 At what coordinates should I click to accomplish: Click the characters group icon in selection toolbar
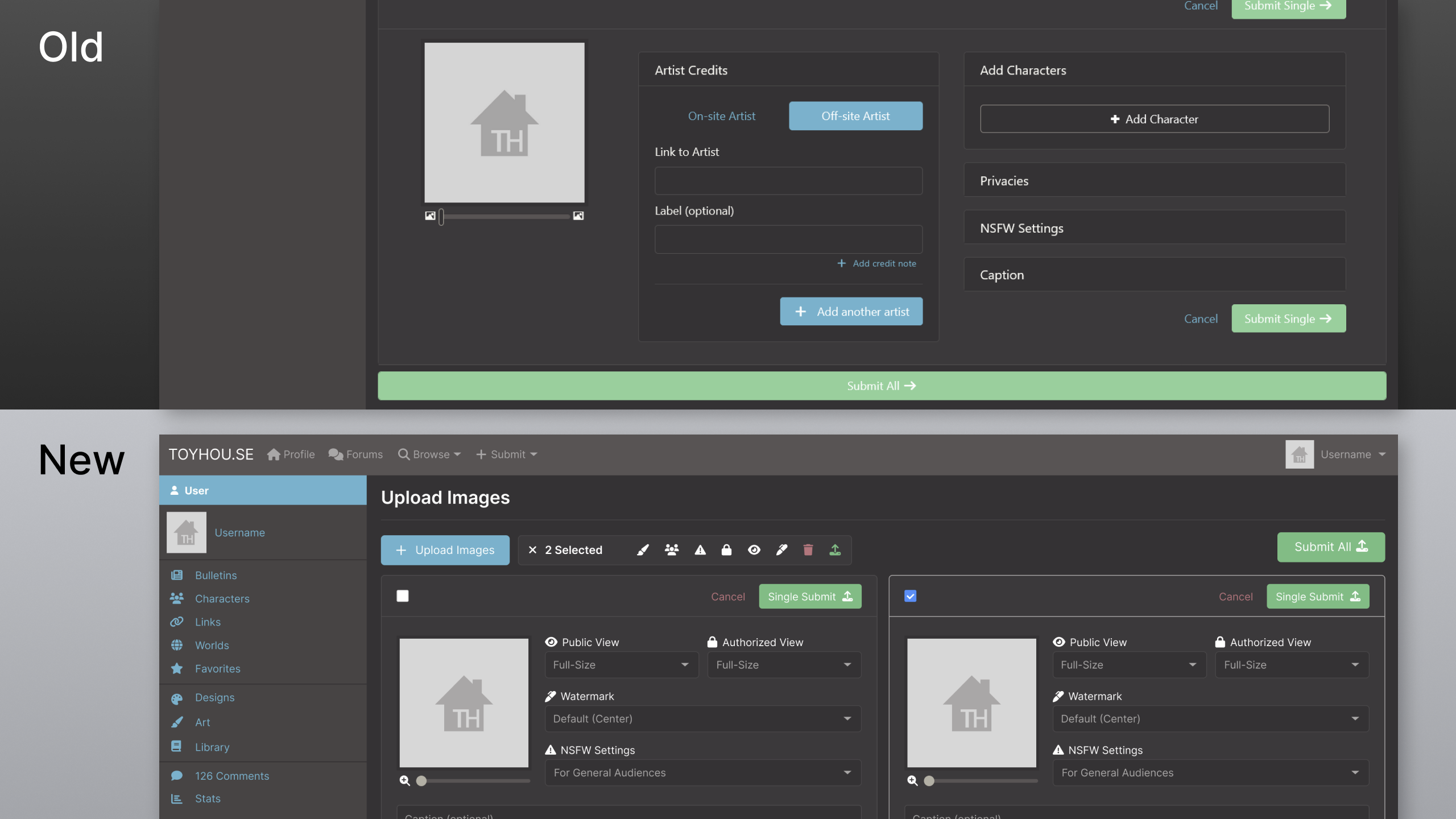(x=671, y=550)
